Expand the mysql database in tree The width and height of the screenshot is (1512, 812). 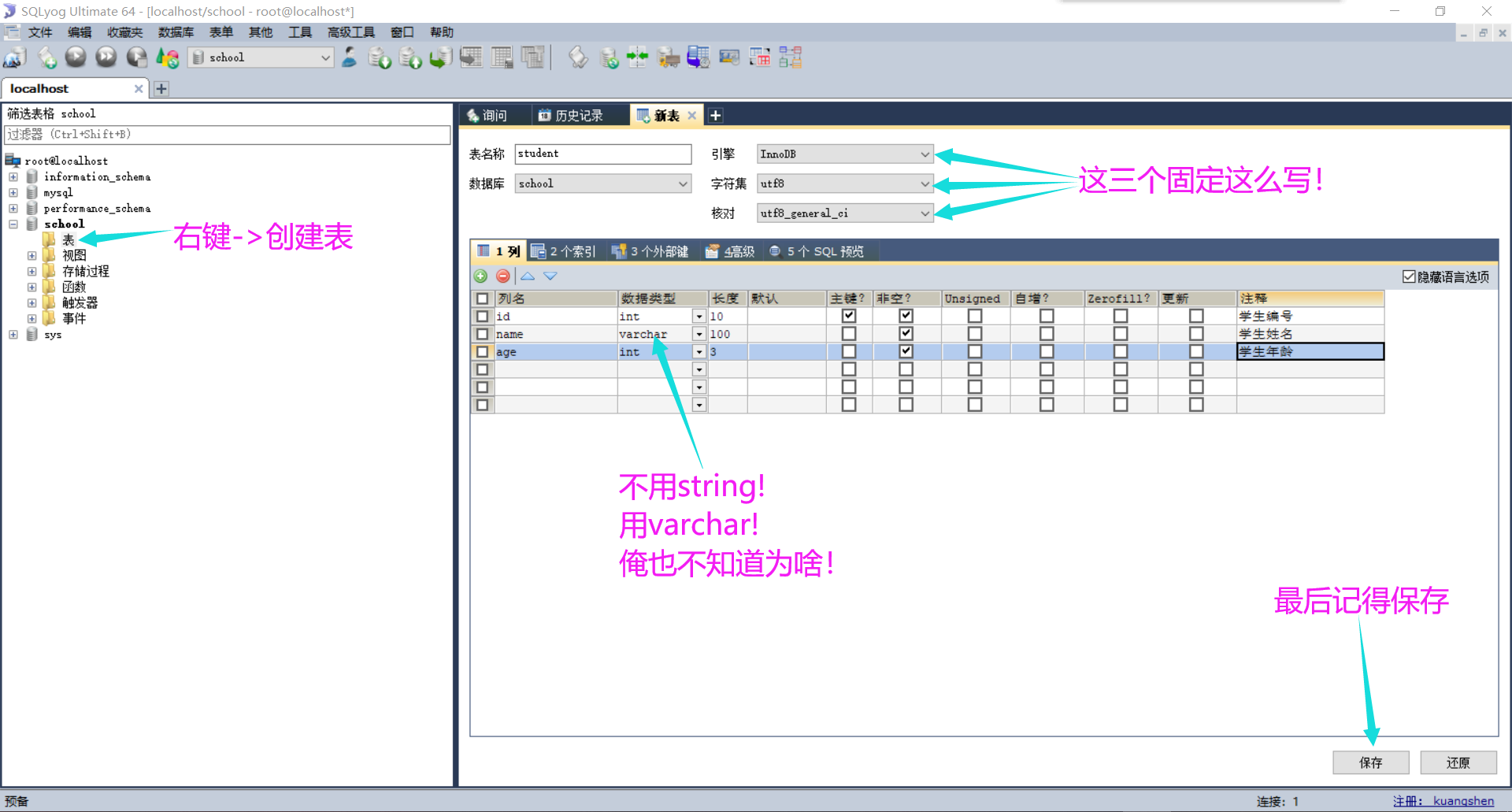pyautogui.click(x=13, y=192)
